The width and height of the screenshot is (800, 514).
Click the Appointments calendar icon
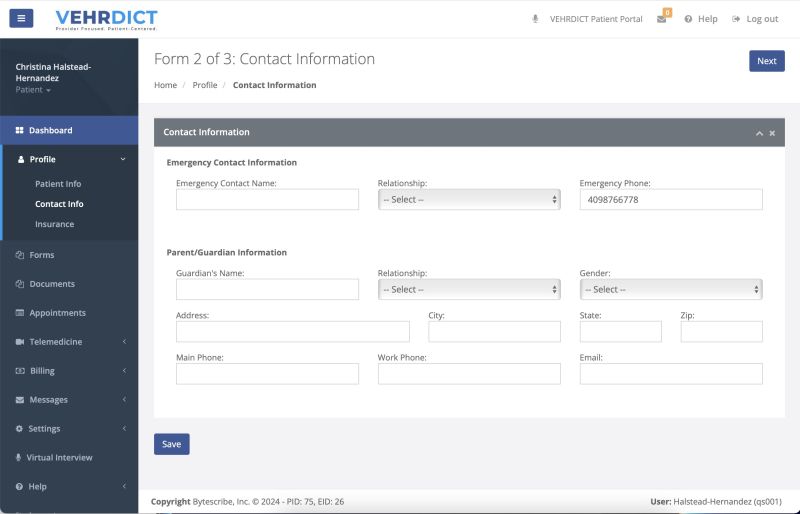[x=20, y=312]
